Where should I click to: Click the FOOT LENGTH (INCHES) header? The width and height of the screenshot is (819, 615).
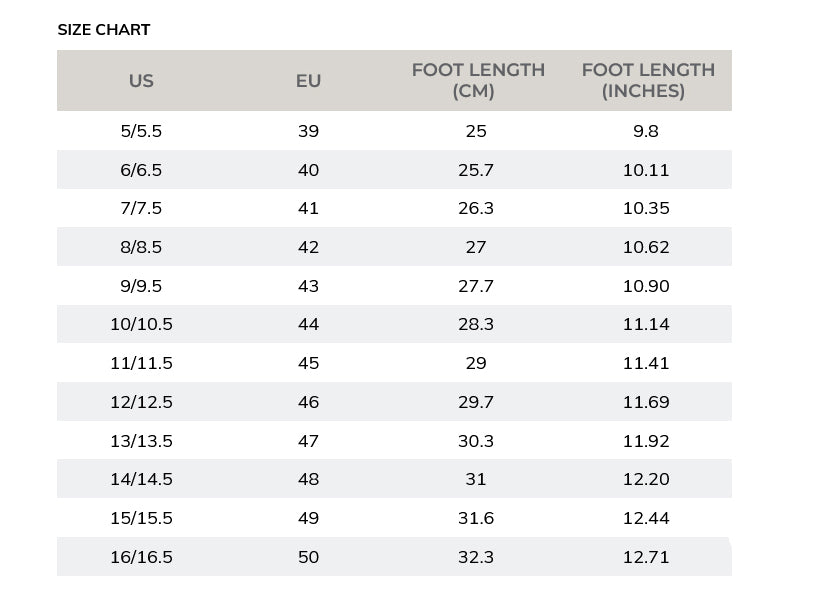(647, 81)
